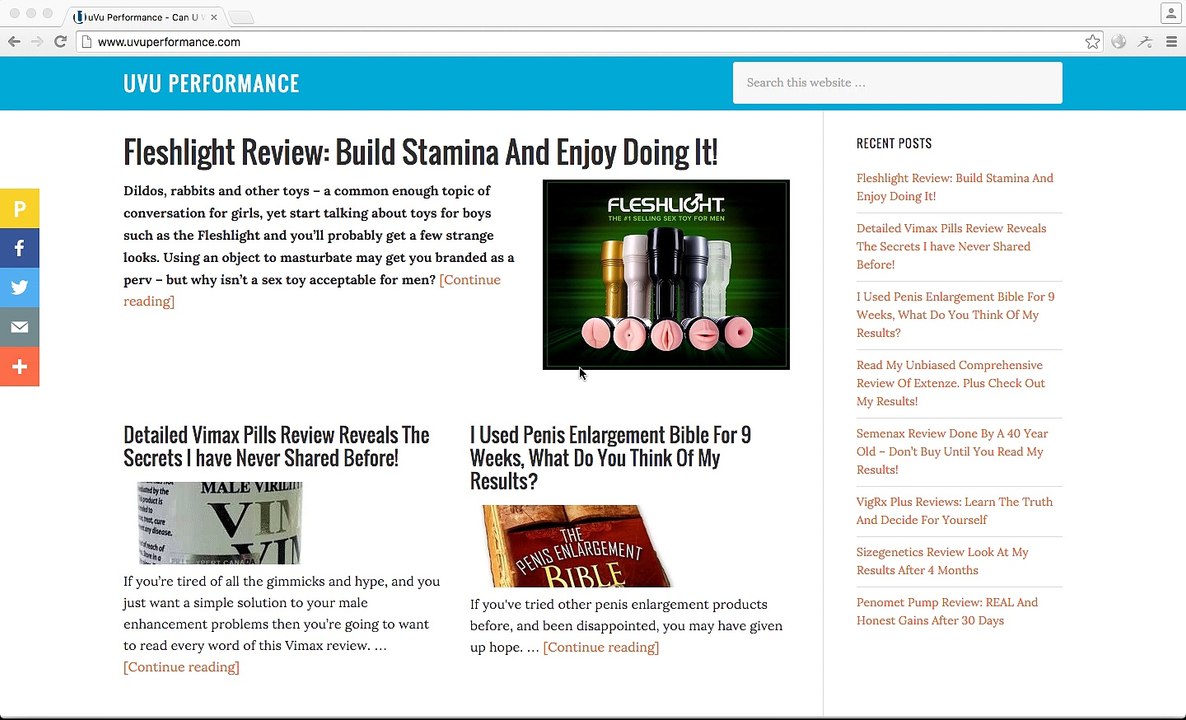The height and width of the screenshot is (720, 1186).
Task: Open sidebar Sizegenetics Review post
Action: click(942, 561)
